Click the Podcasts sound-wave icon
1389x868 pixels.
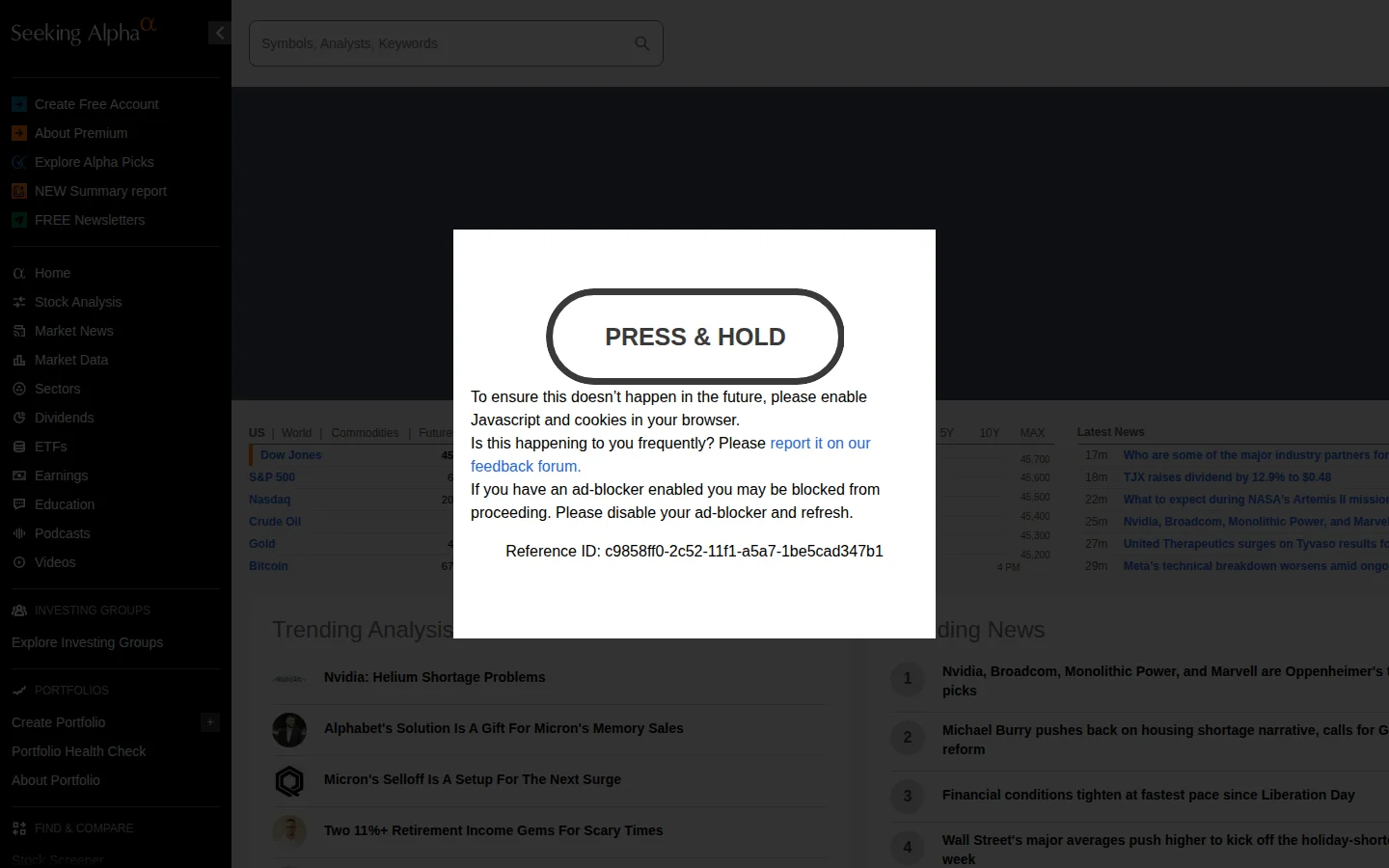18,533
